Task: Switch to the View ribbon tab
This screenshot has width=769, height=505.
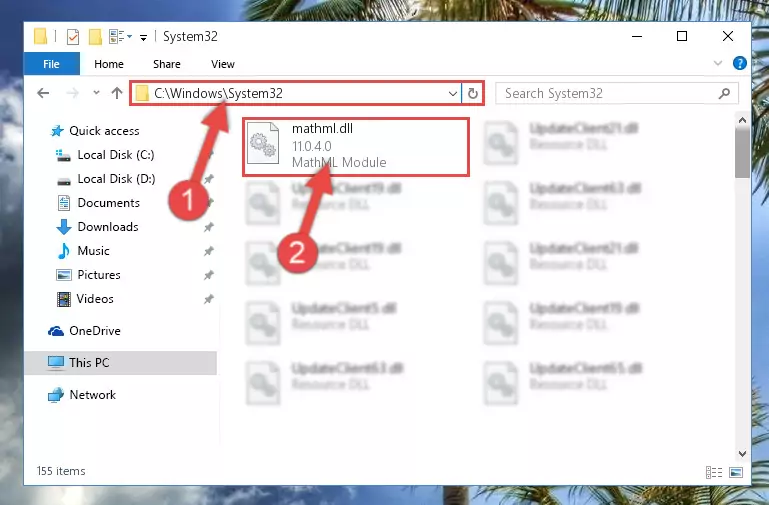Action: (x=223, y=64)
